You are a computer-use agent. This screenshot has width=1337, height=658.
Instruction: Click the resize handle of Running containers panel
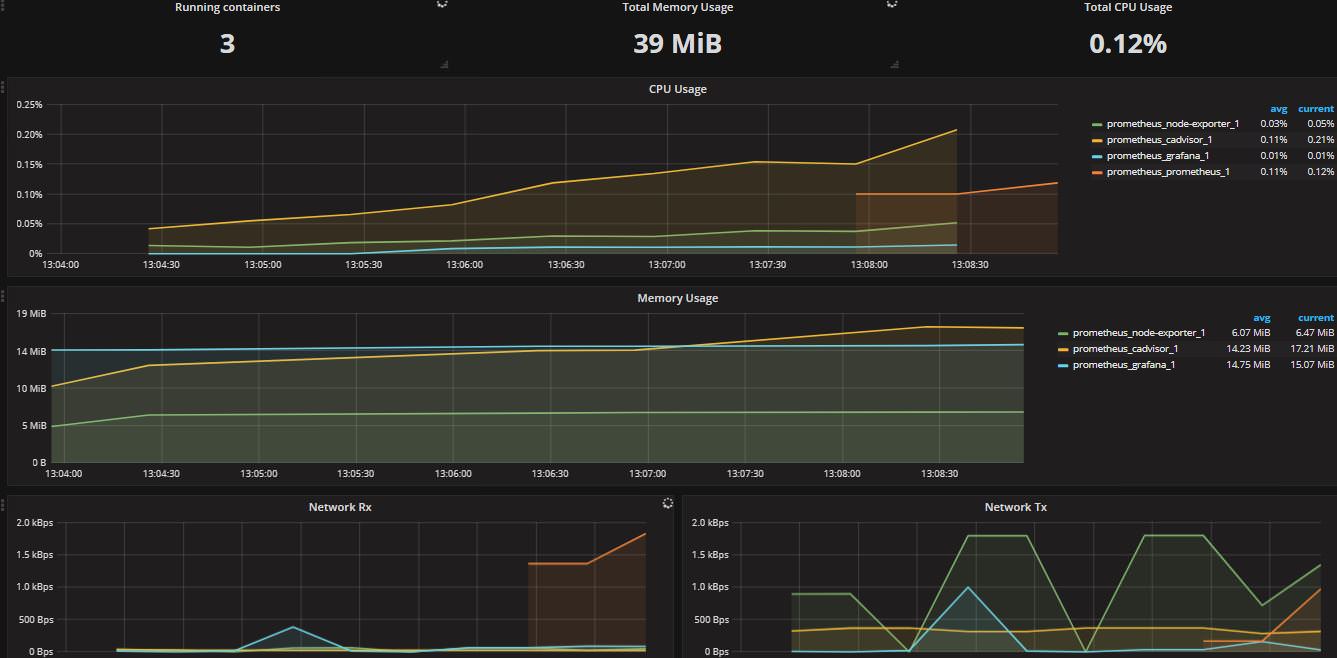click(443, 63)
